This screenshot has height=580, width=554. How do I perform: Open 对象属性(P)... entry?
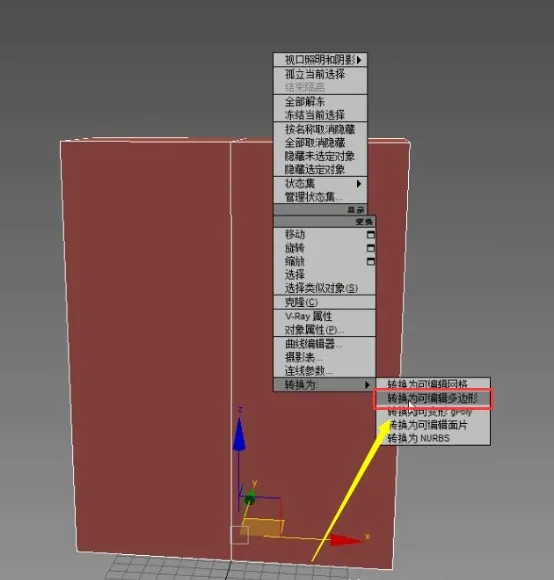(x=324, y=330)
